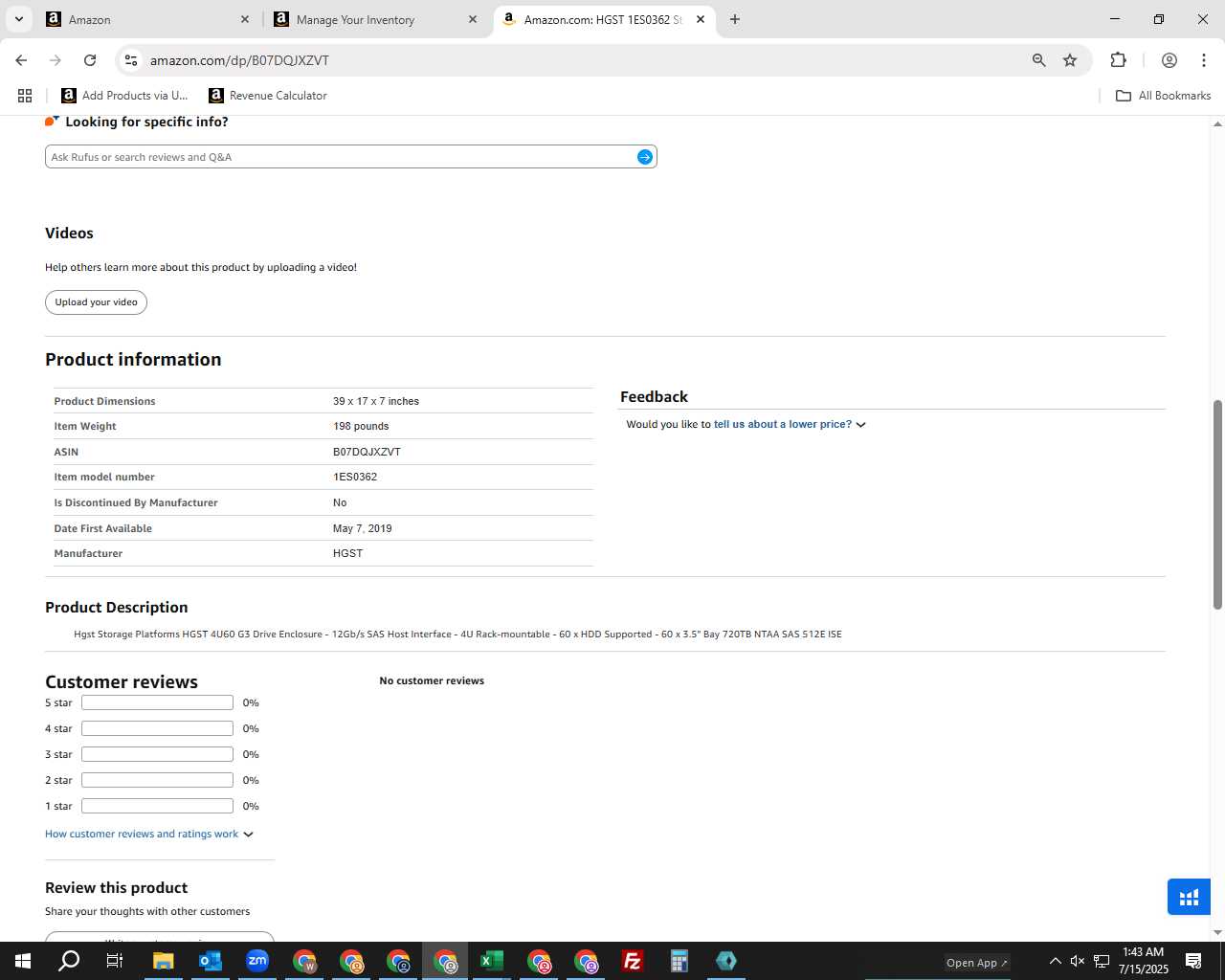Viewport: 1225px width, 980px height.
Task: Click the 198 pounds weight value
Action: pos(361,426)
